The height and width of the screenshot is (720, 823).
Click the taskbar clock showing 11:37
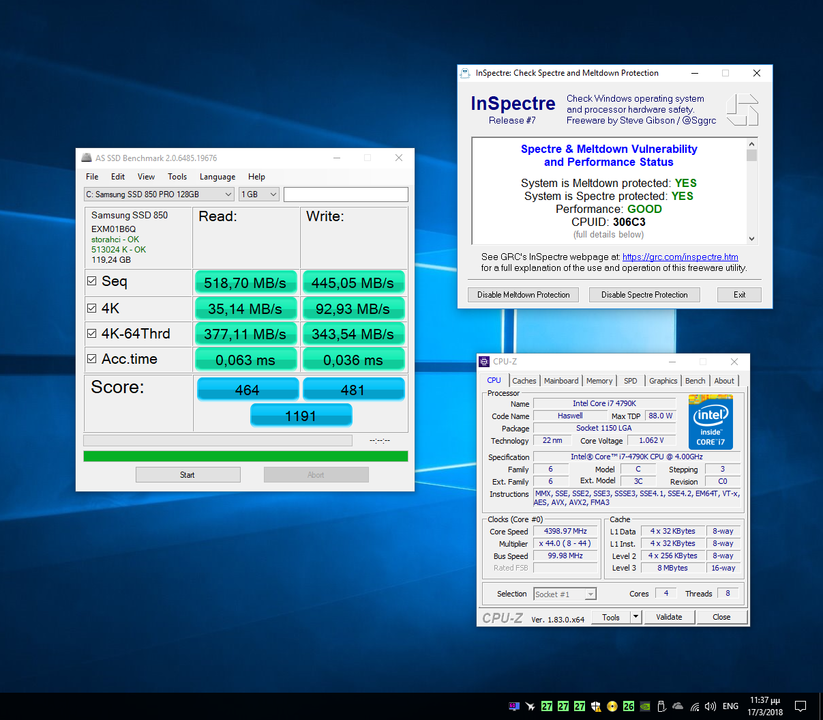tap(765, 706)
